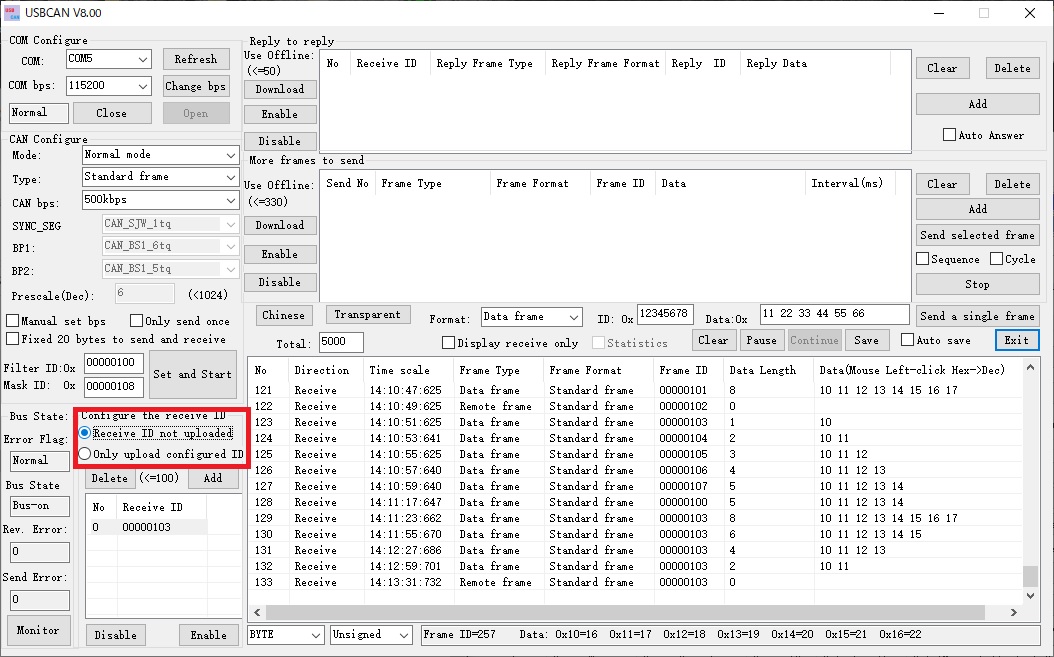The image size is (1054, 657).
Task: Click Send a single frame
Action: click(x=977, y=315)
